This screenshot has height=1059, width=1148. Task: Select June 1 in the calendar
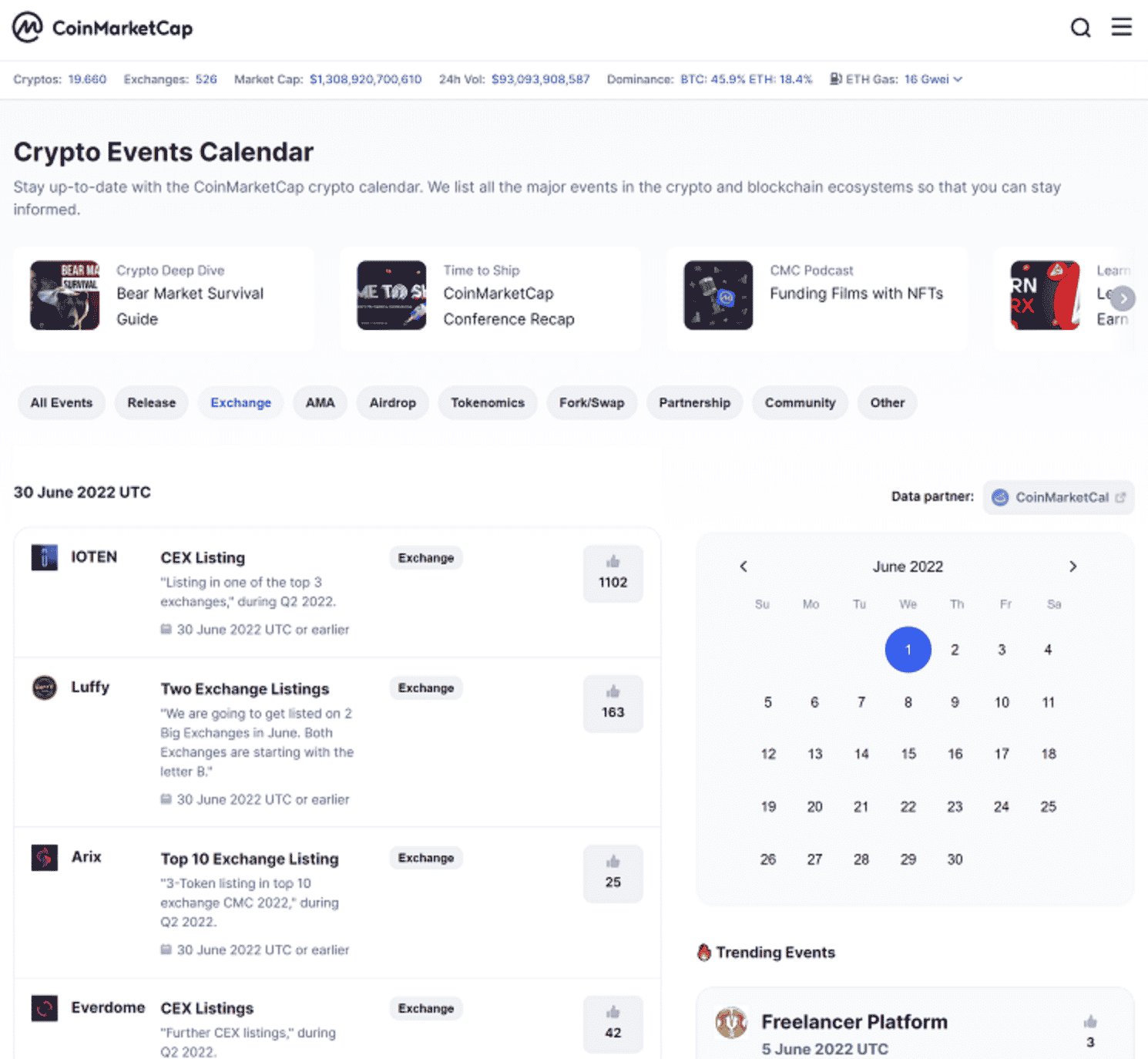click(908, 650)
